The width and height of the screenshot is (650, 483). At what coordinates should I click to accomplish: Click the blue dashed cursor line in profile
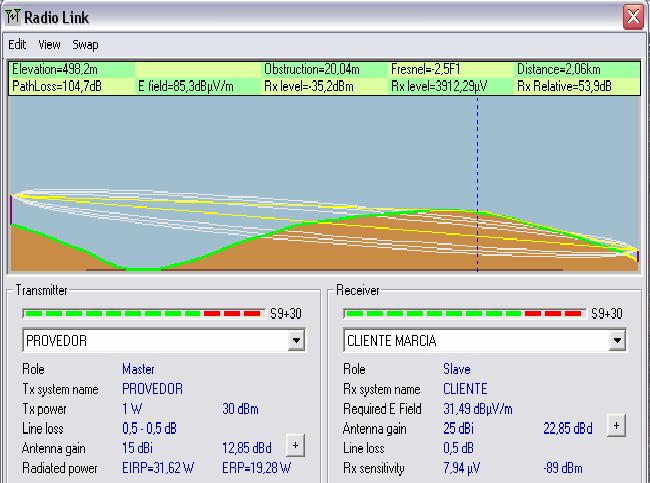[478, 184]
